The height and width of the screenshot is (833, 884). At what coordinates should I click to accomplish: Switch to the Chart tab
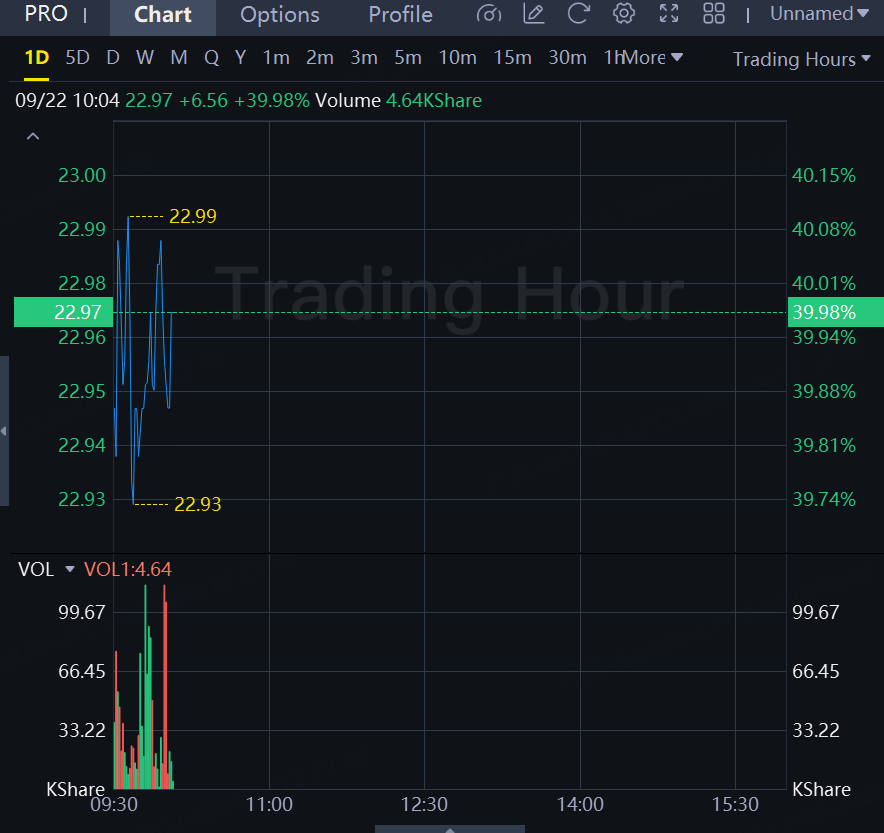[x=162, y=15]
